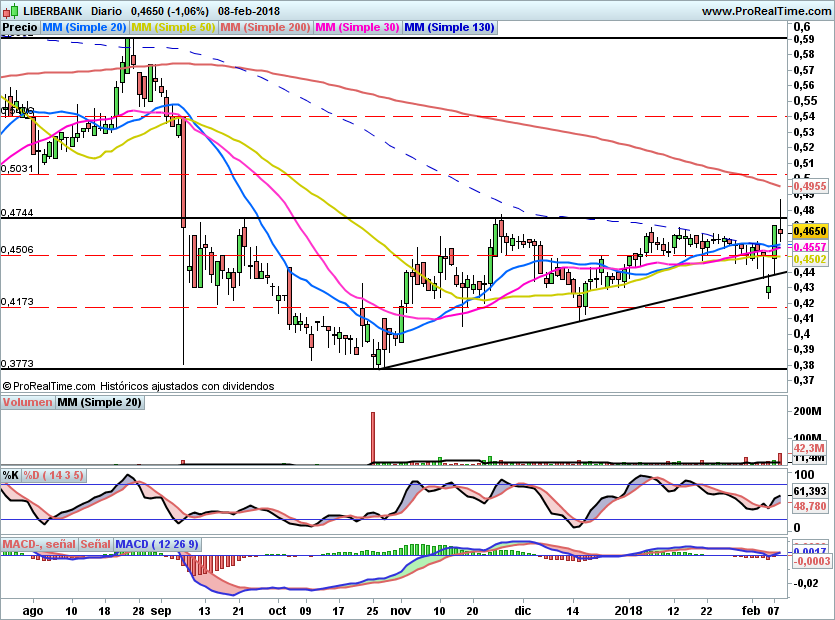Click the 0,59 price axis label
The image size is (835, 620).
[804, 39]
